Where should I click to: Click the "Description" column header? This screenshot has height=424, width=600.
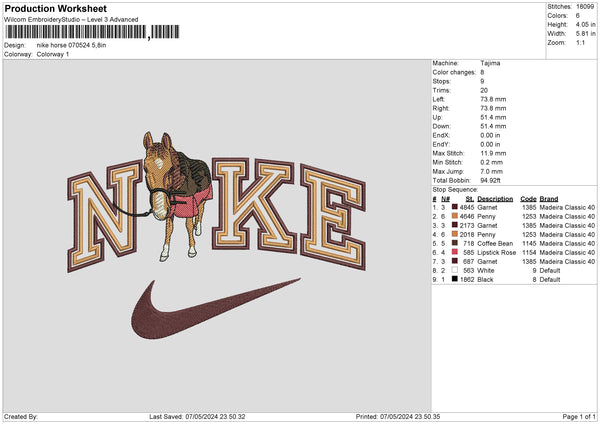click(495, 199)
